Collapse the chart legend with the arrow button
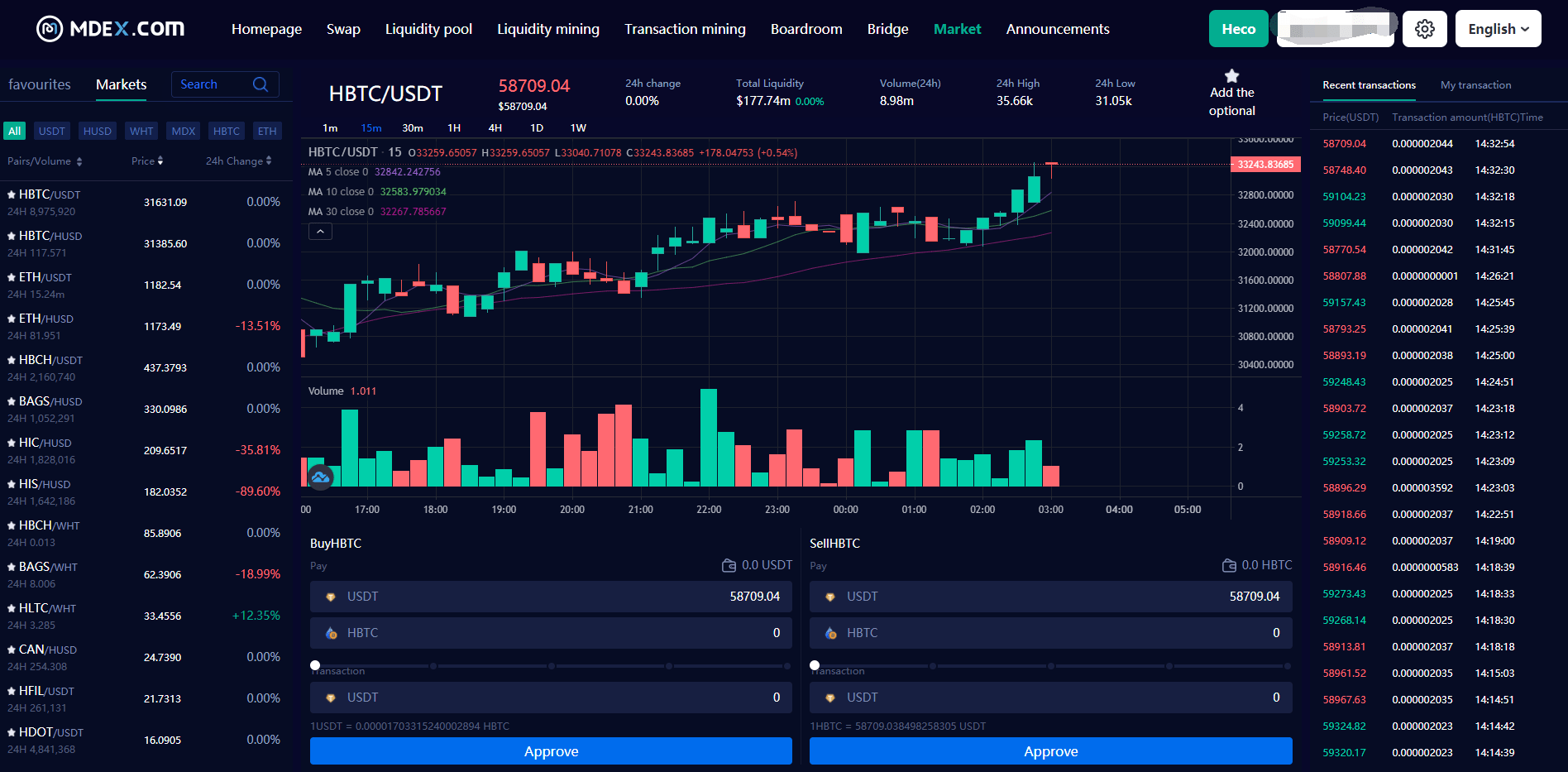Screen dimensions: 1568x772 [x=320, y=232]
